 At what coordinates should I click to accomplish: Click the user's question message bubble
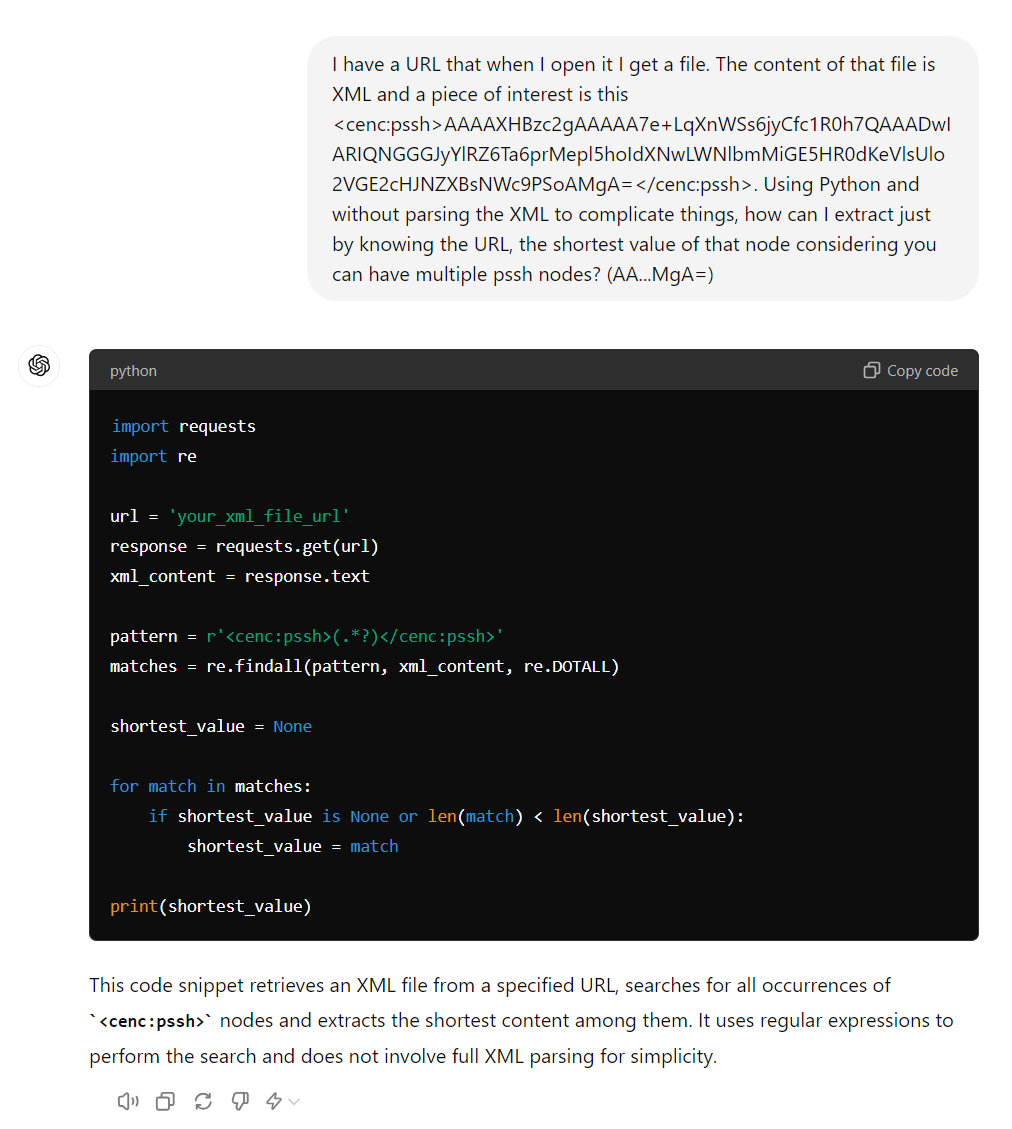click(642, 168)
